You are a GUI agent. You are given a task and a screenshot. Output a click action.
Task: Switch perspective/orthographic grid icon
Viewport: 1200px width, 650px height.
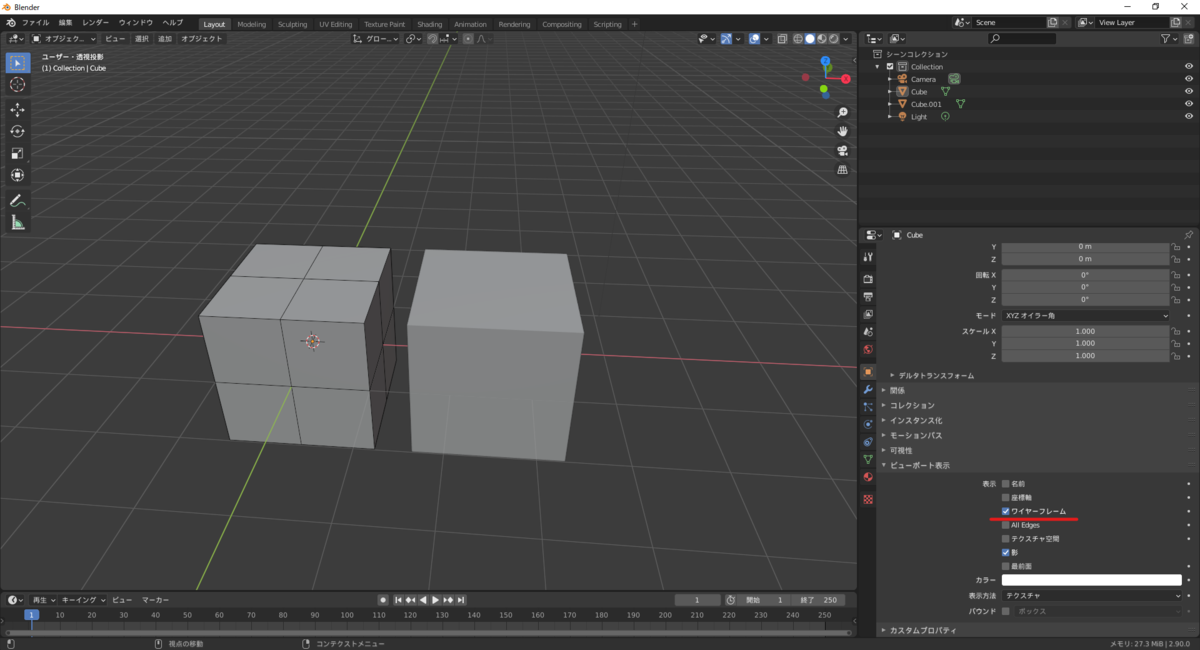(843, 170)
